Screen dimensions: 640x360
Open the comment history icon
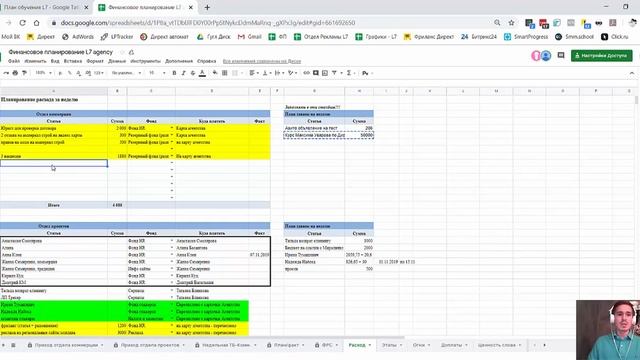click(x=561, y=55)
